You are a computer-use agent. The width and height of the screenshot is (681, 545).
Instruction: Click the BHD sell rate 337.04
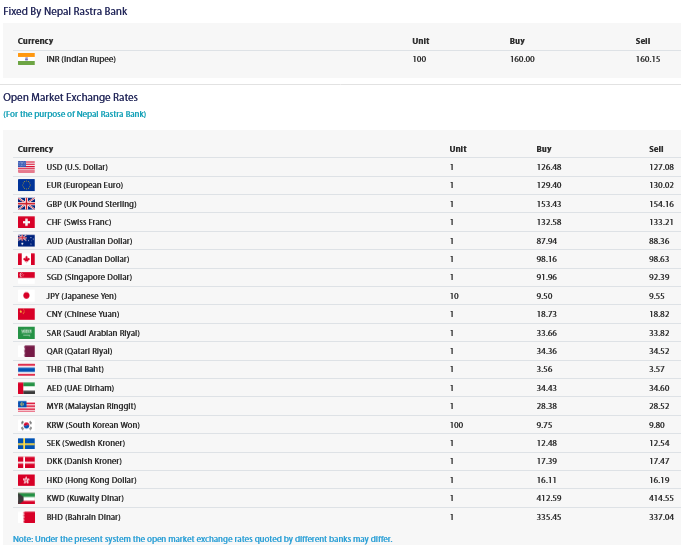[661, 517]
